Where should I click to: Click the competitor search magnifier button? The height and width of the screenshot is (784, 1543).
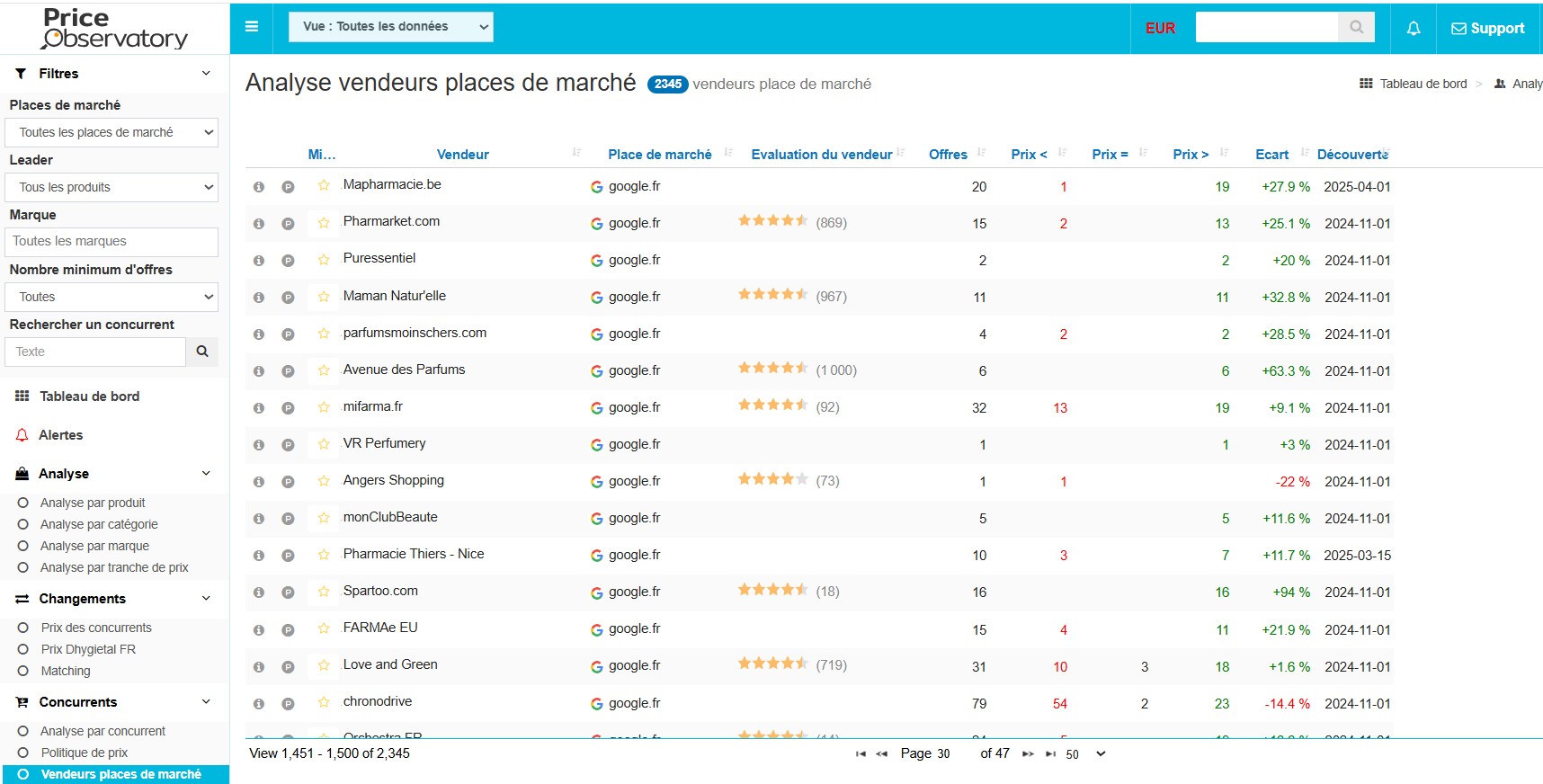202,352
